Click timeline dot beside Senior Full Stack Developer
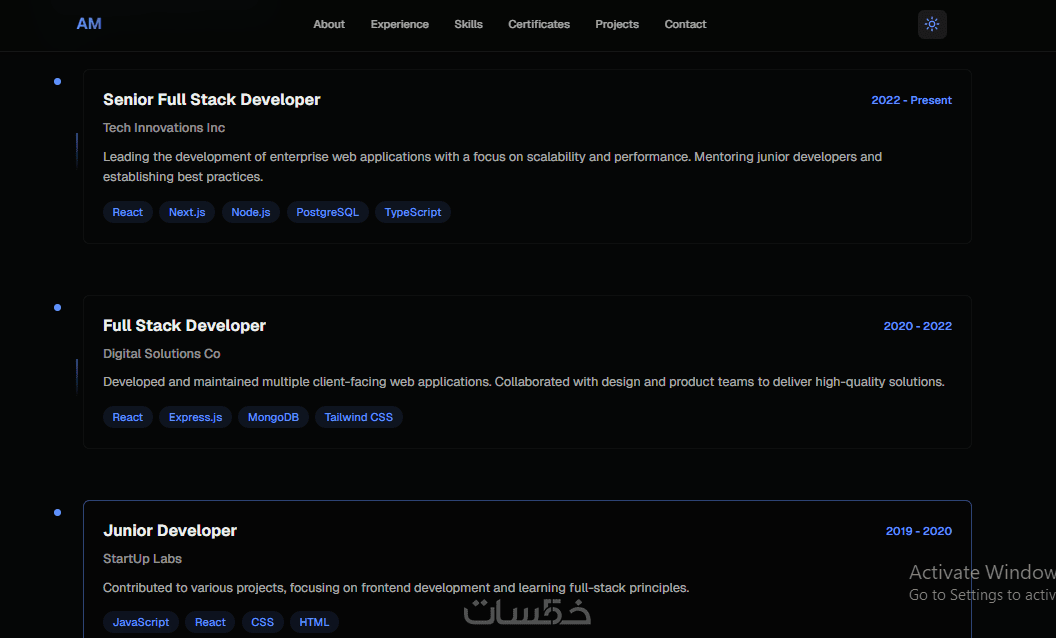Viewport: 1056px width, 638px height. [x=57, y=82]
